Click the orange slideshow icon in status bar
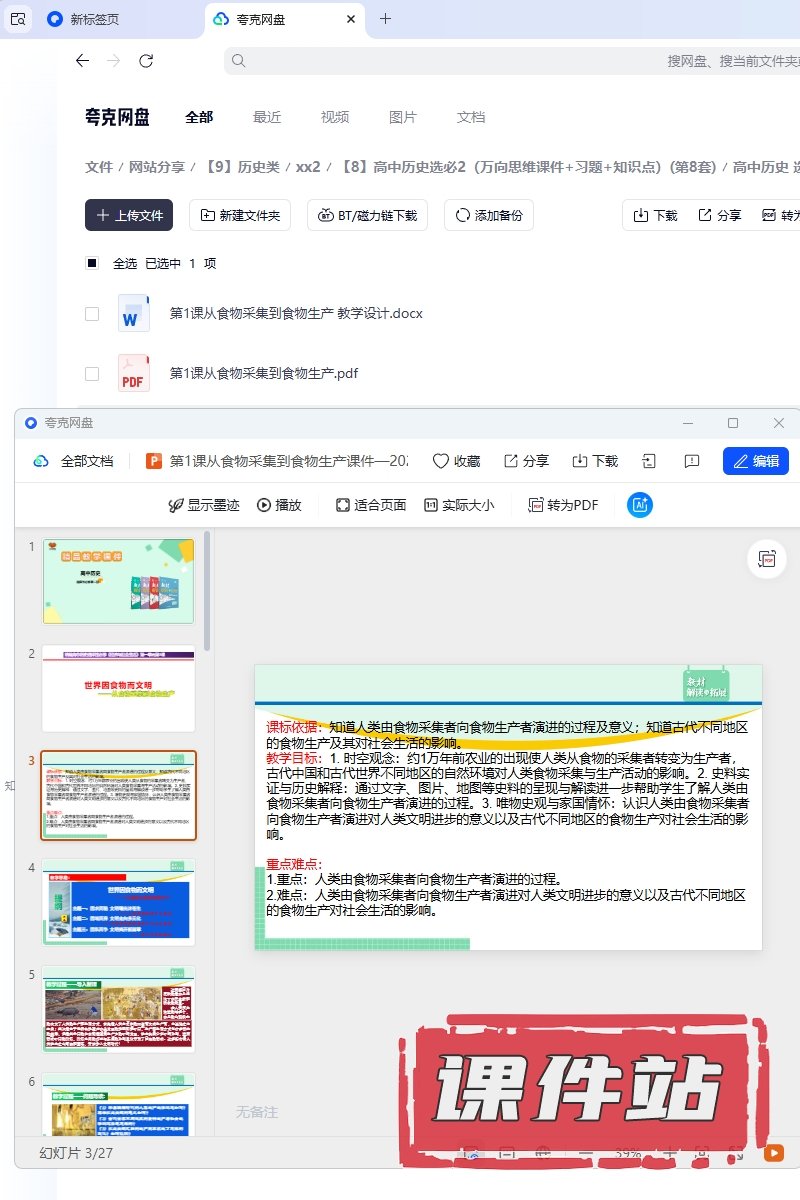 (x=773, y=1153)
